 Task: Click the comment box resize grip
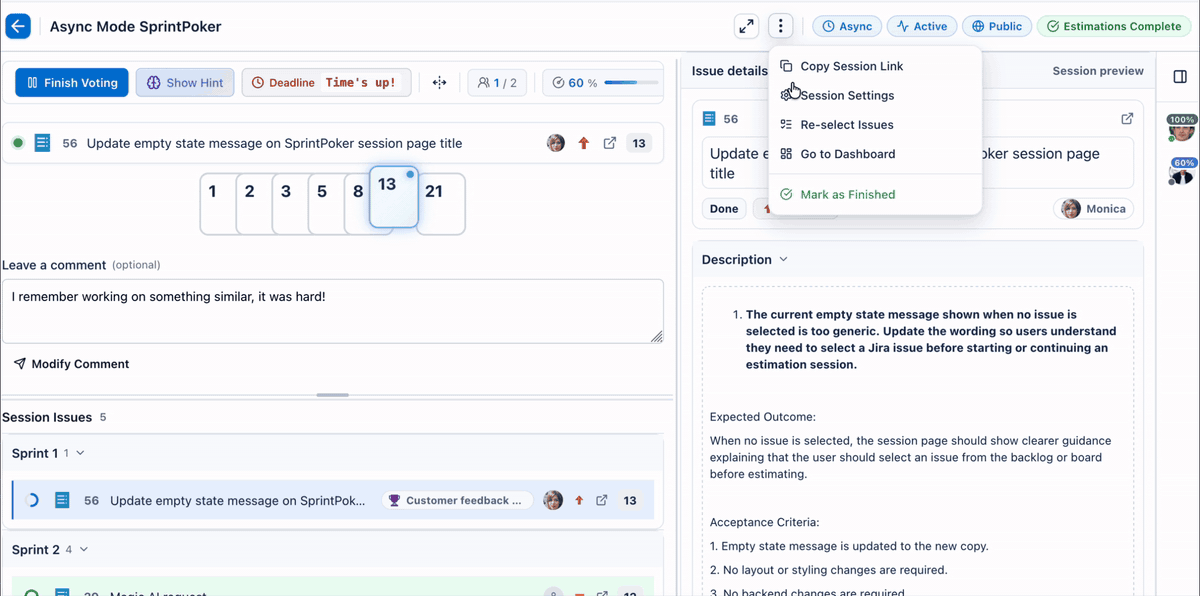[656, 337]
